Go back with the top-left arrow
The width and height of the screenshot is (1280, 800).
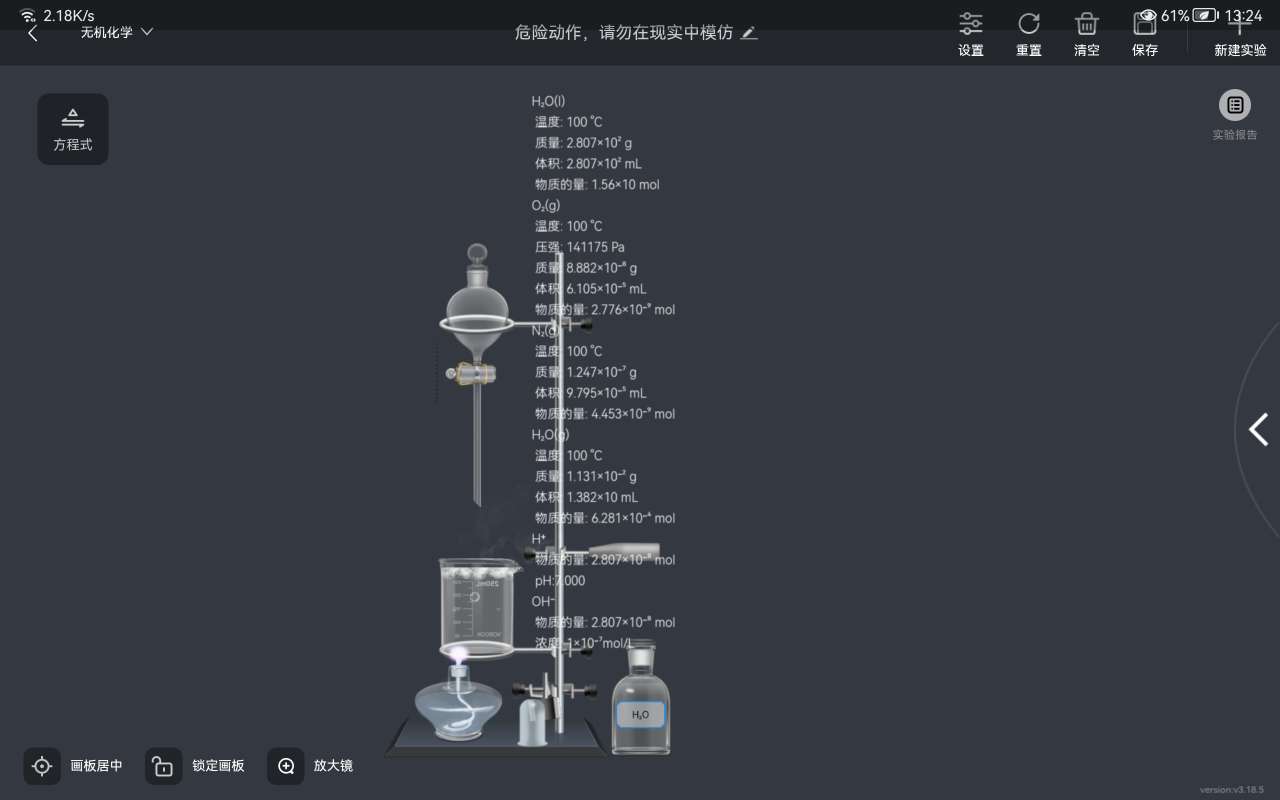point(33,32)
